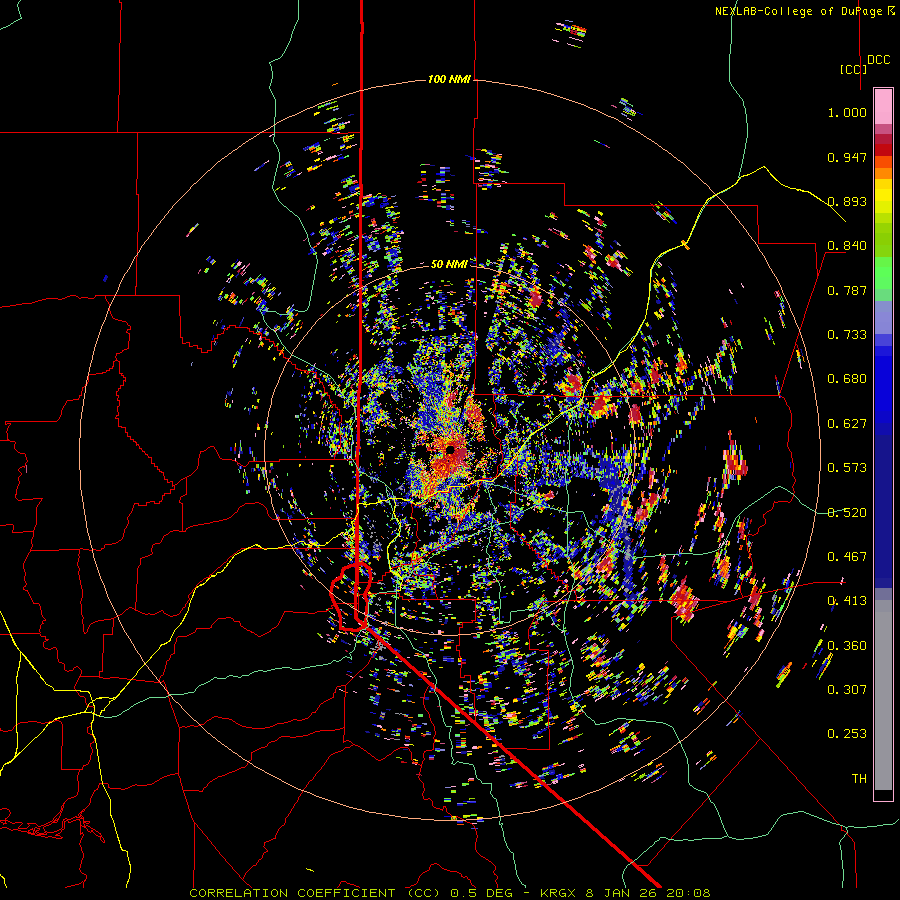Click the 0.360 legend value

click(x=847, y=646)
